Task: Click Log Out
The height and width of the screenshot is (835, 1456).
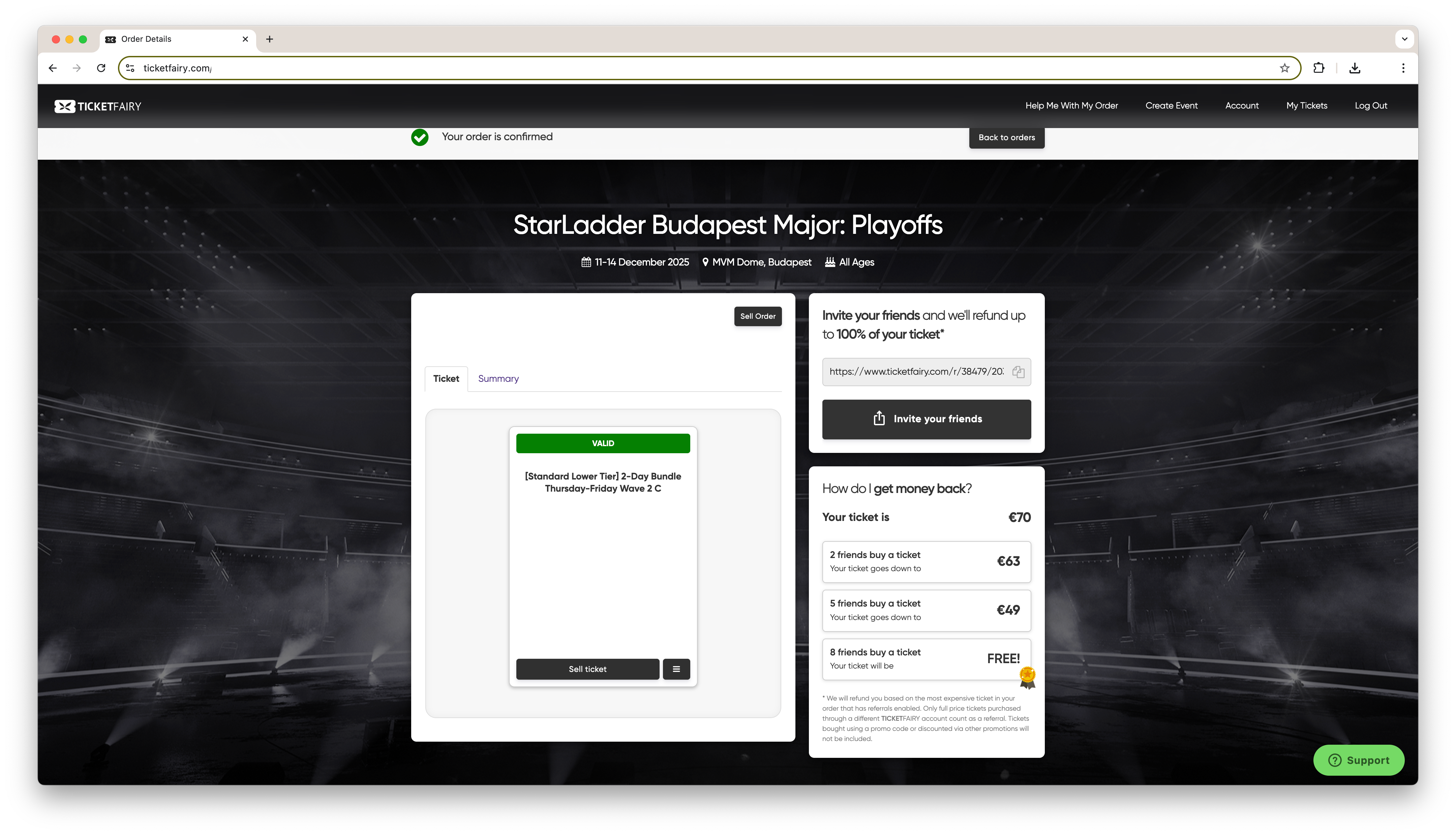Action: coord(1370,105)
